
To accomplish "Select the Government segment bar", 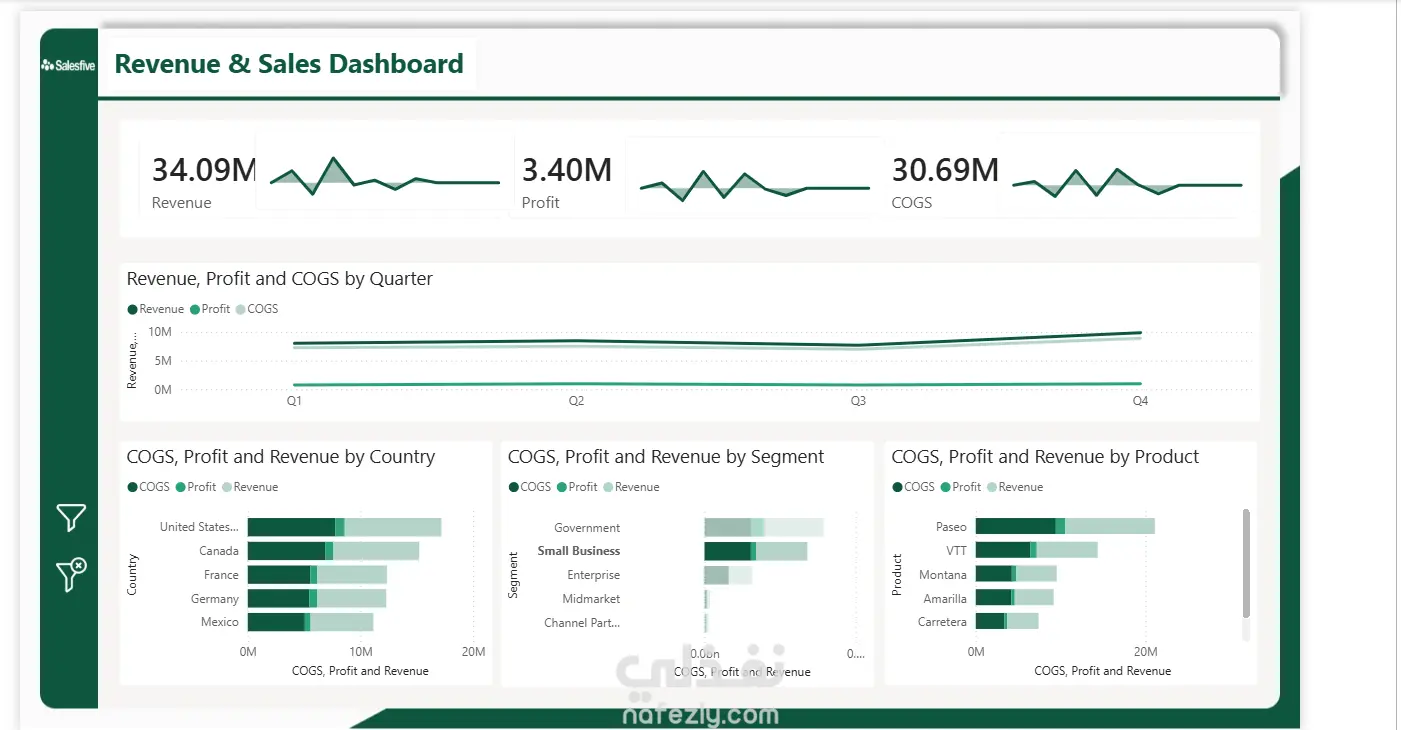I will pyautogui.click(x=763, y=527).
